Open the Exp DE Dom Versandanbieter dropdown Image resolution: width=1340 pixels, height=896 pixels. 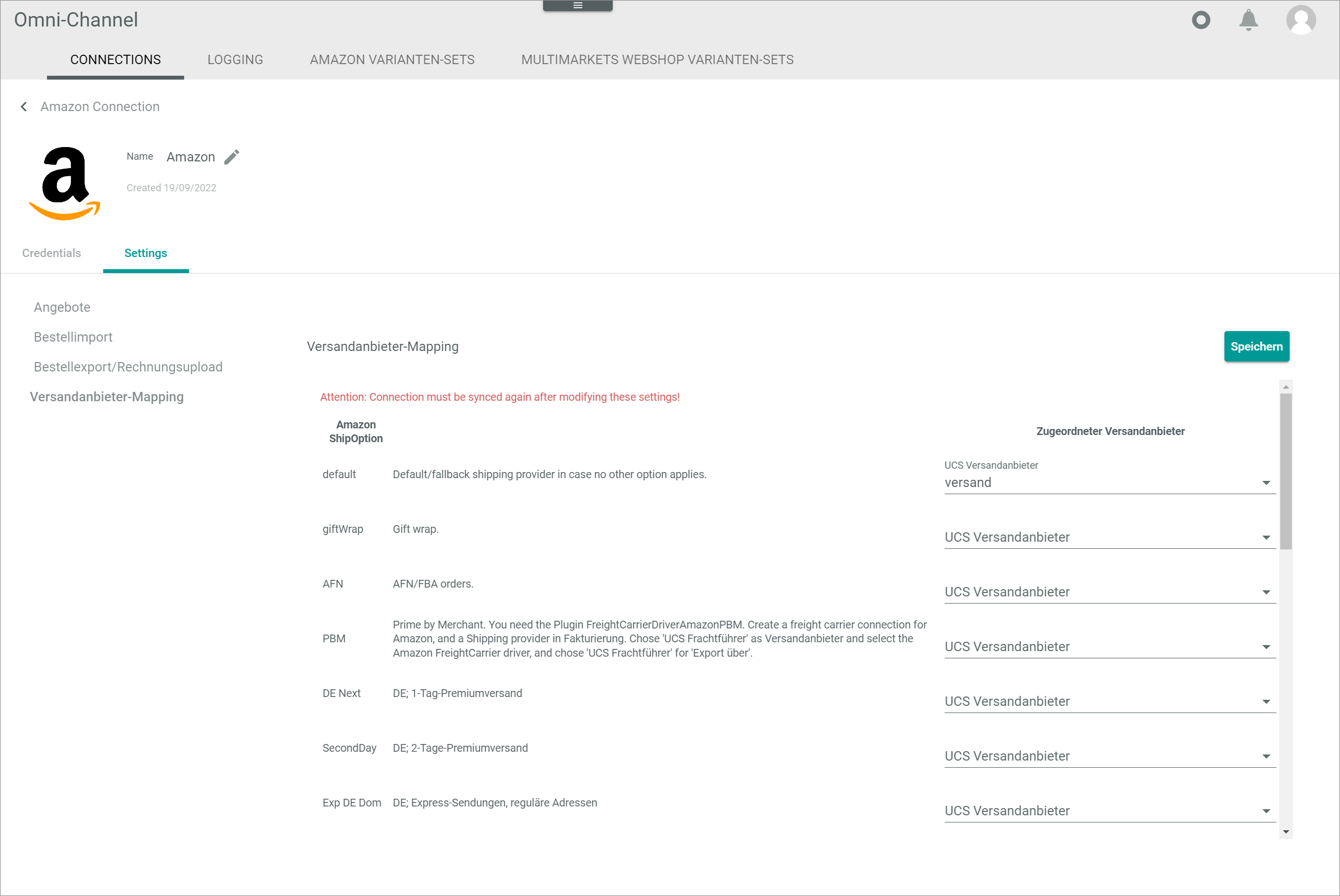point(1109,811)
